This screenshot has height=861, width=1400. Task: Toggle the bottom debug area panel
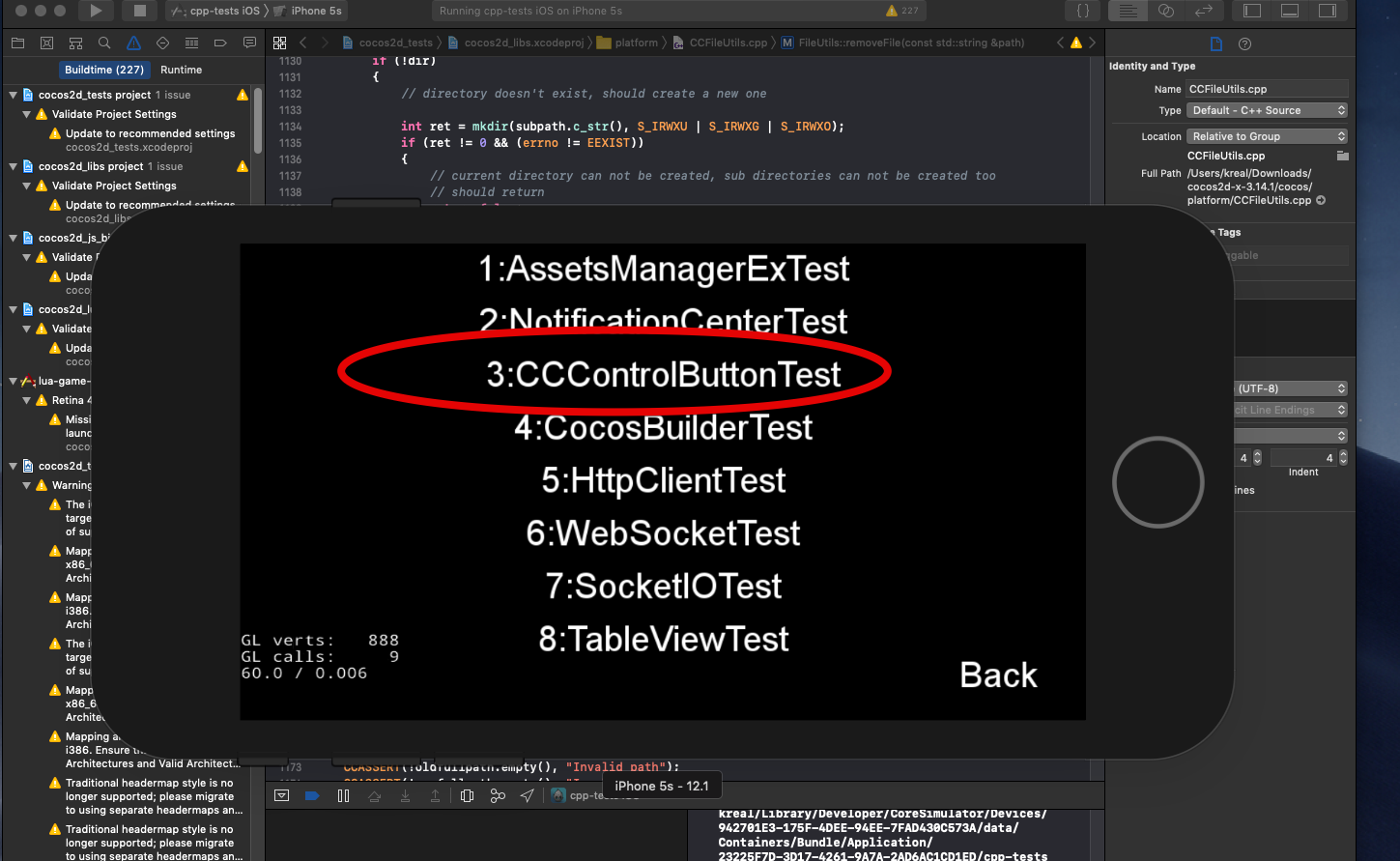(x=1290, y=11)
